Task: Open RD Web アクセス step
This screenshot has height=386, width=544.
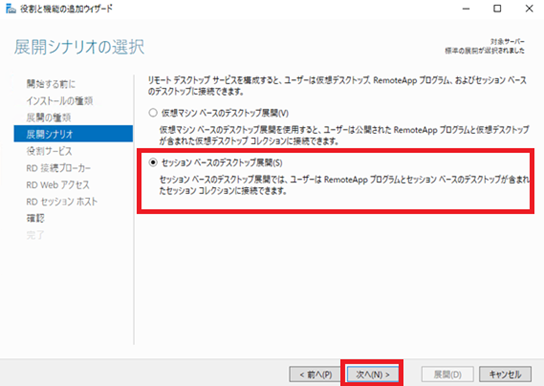Action: click(x=58, y=185)
